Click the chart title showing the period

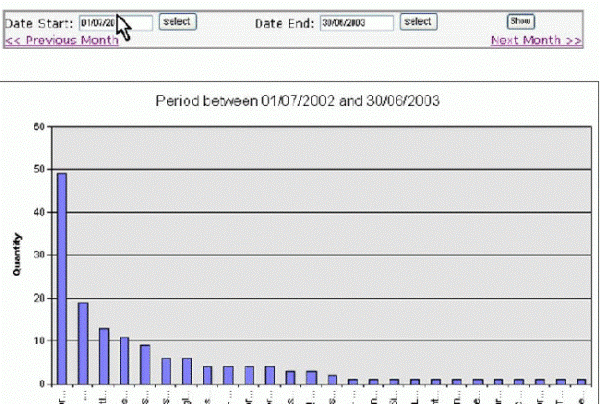(299, 101)
